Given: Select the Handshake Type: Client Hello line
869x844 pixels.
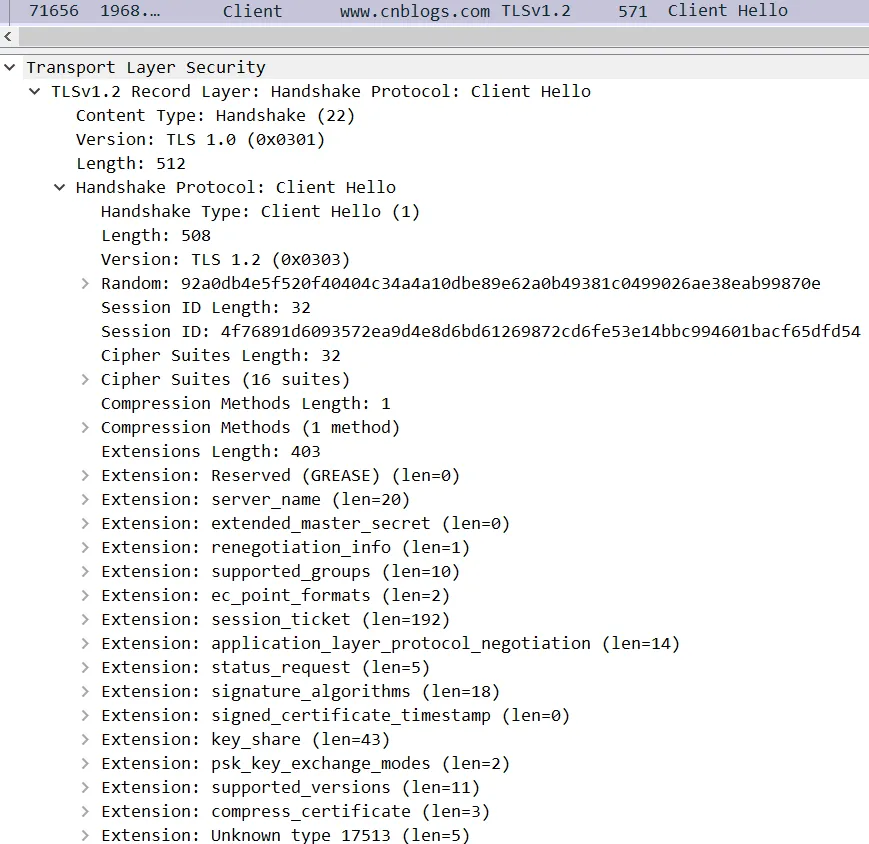Looking at the screenshot, I should [260, 212].
